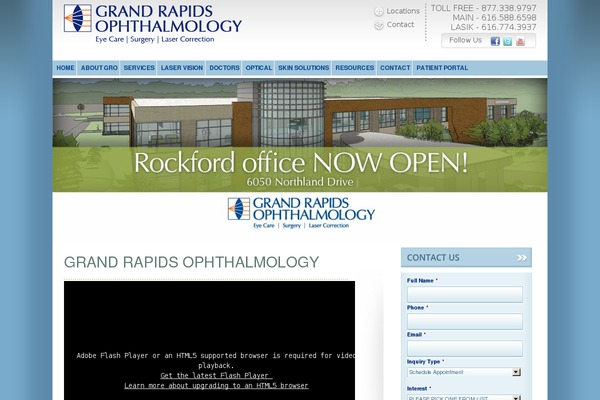Click the LASIK phone number 616.774.3937
Image resolution: width=600 pixels, height=400 pixels.
pyautogui.click(x=509, y=27)
